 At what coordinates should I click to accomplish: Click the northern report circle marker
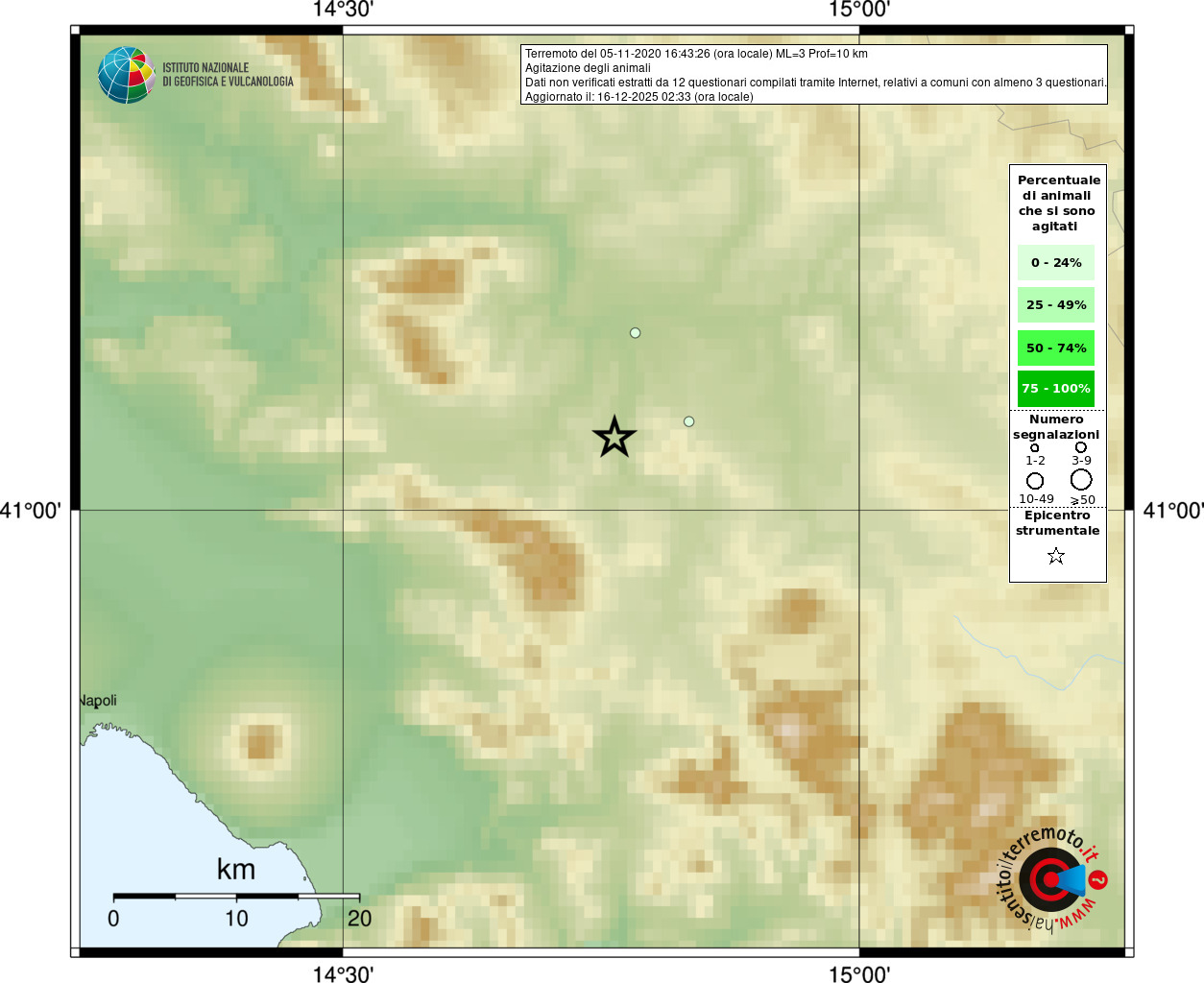tap(635, 333)
